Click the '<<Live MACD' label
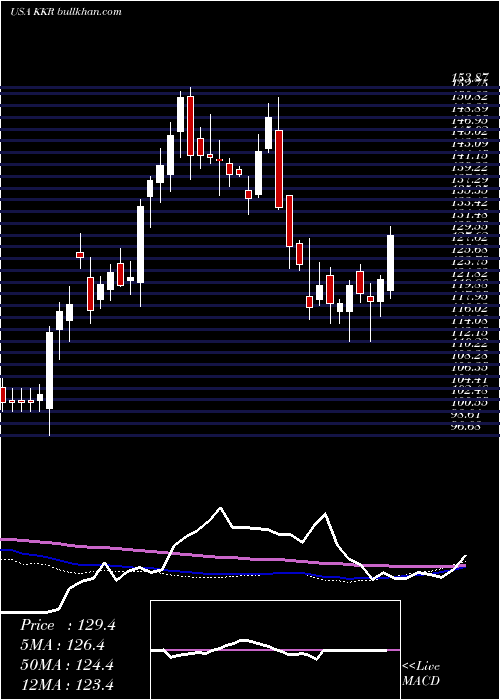This screenshot has width=500, height=700. pos(421,674)
